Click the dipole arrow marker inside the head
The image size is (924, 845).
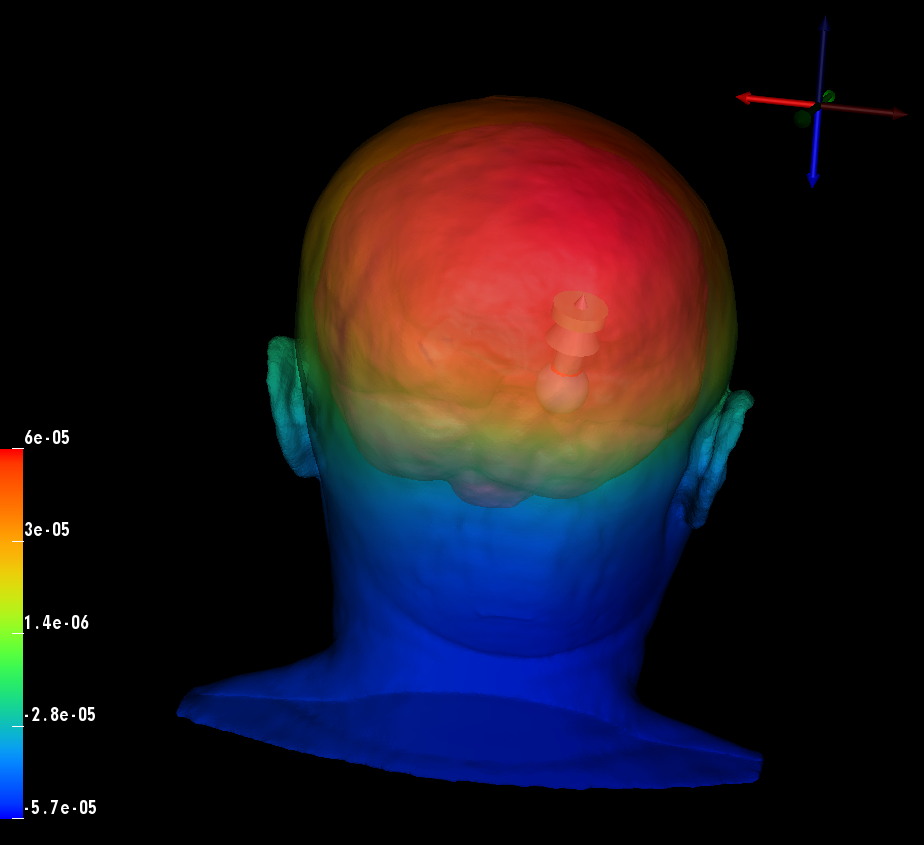click(x=572, y=351)
